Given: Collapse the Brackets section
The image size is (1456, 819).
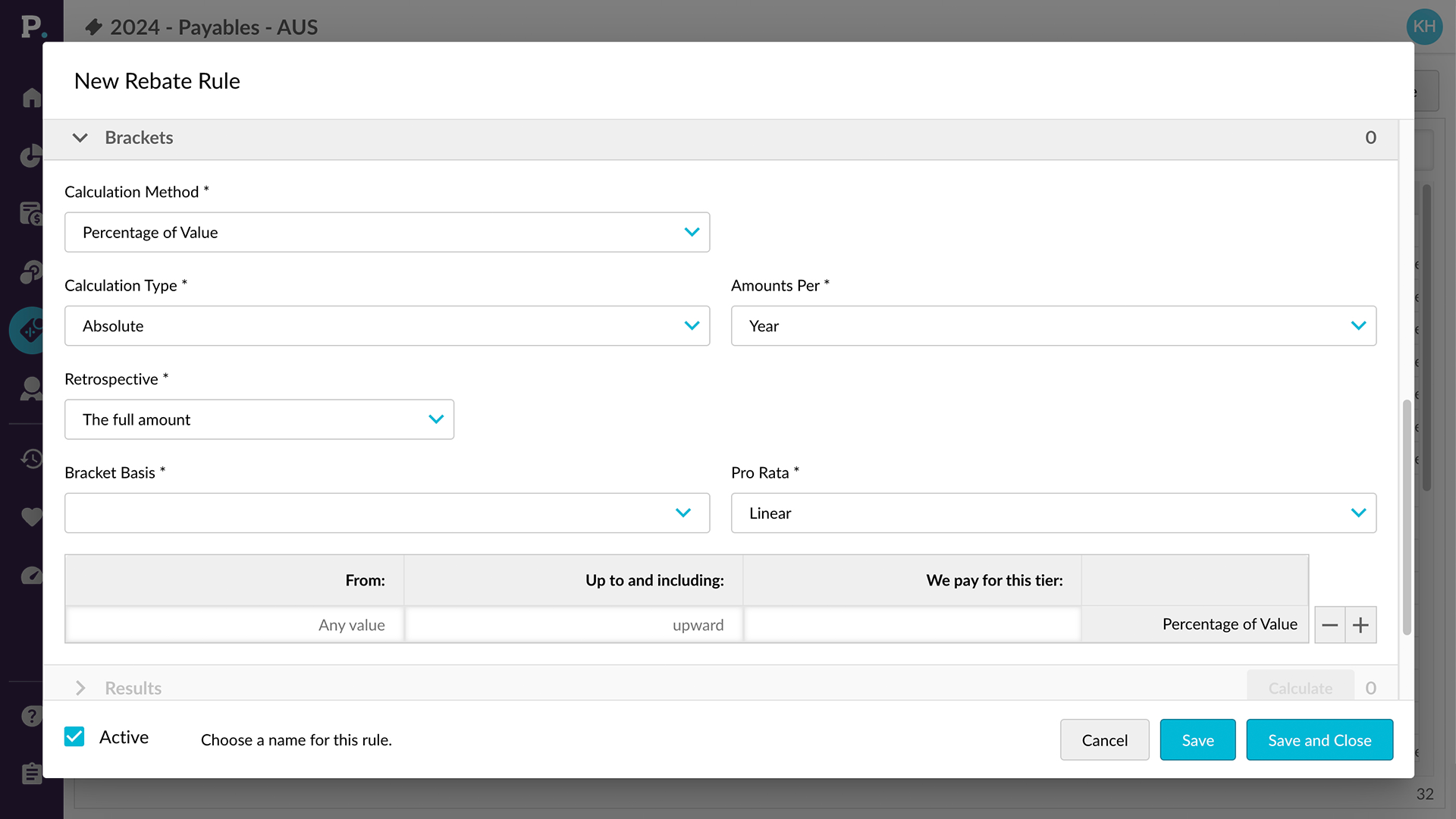Looking at the screenshot, I should [80, 138].
